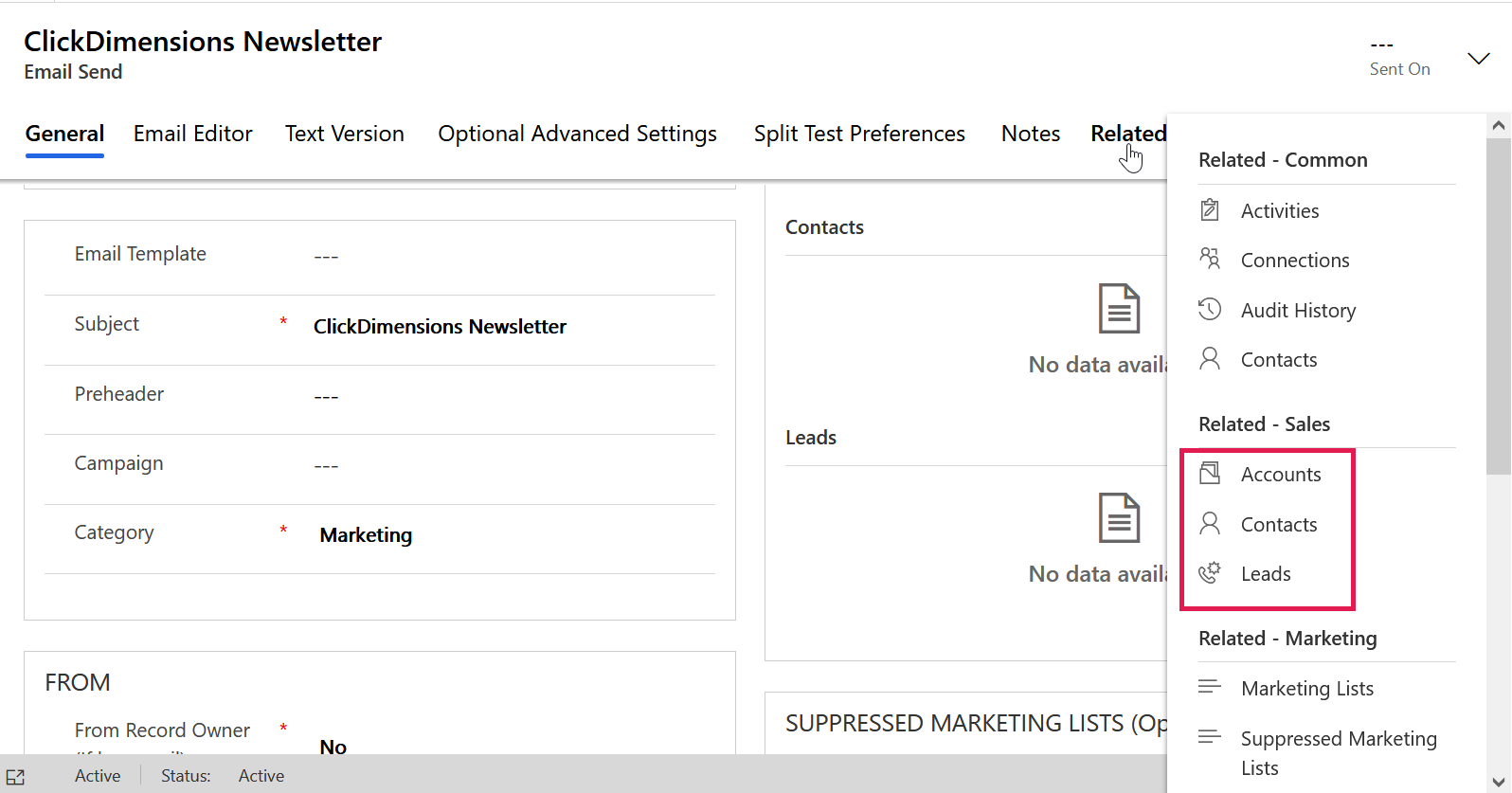Click the Sent On header field
The image size is (1512, 793).
tap(1399, 58)
